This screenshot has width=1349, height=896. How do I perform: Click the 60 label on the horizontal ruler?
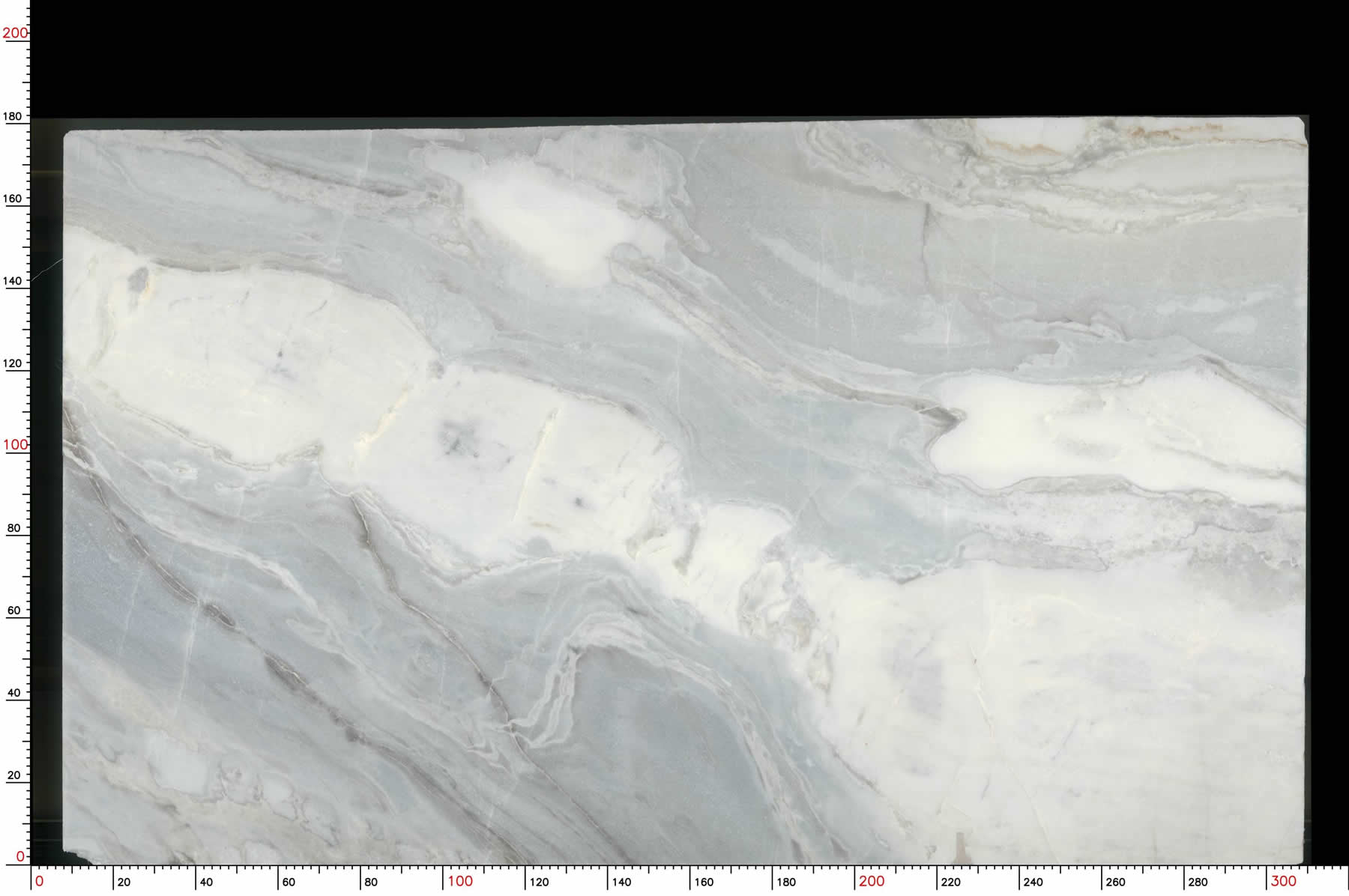(289, 882)
